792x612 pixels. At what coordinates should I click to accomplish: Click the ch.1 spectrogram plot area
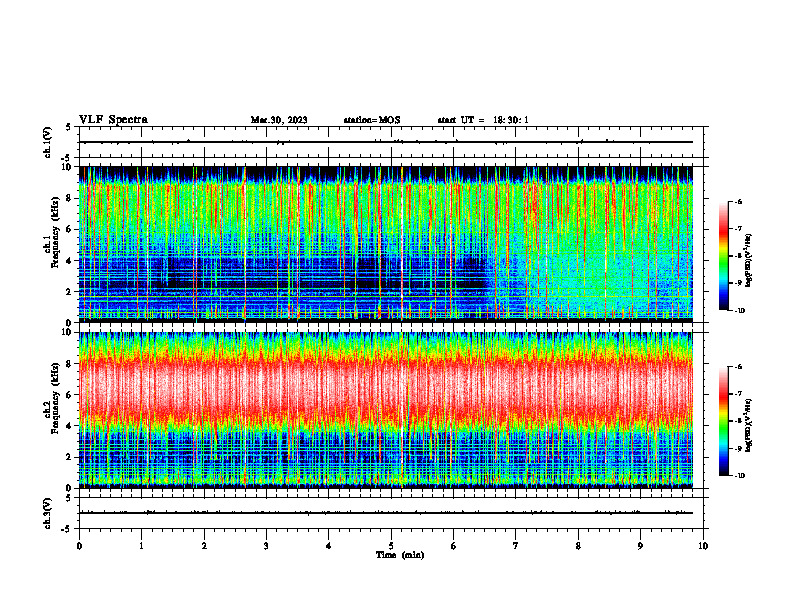(x=385, y=244)
